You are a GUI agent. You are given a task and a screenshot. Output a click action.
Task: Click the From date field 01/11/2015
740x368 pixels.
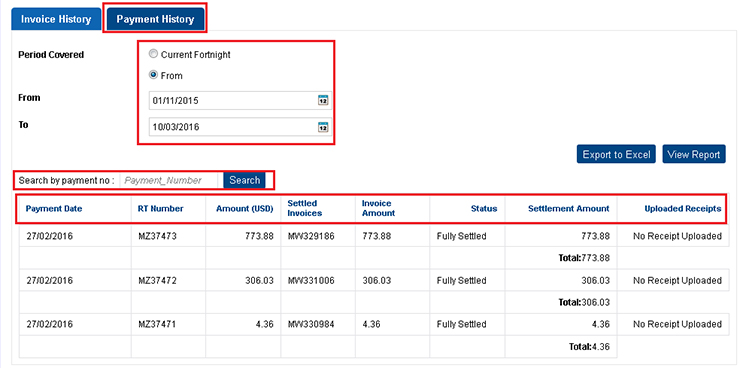(x=240, y=100)
